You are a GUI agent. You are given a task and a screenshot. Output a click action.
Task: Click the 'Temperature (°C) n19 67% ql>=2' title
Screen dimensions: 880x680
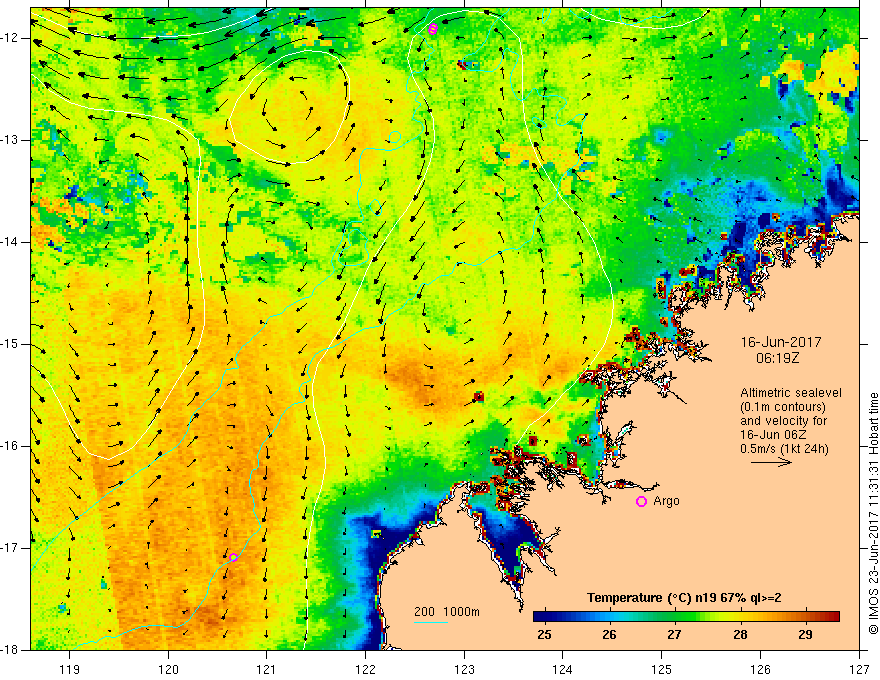(684, 598)
